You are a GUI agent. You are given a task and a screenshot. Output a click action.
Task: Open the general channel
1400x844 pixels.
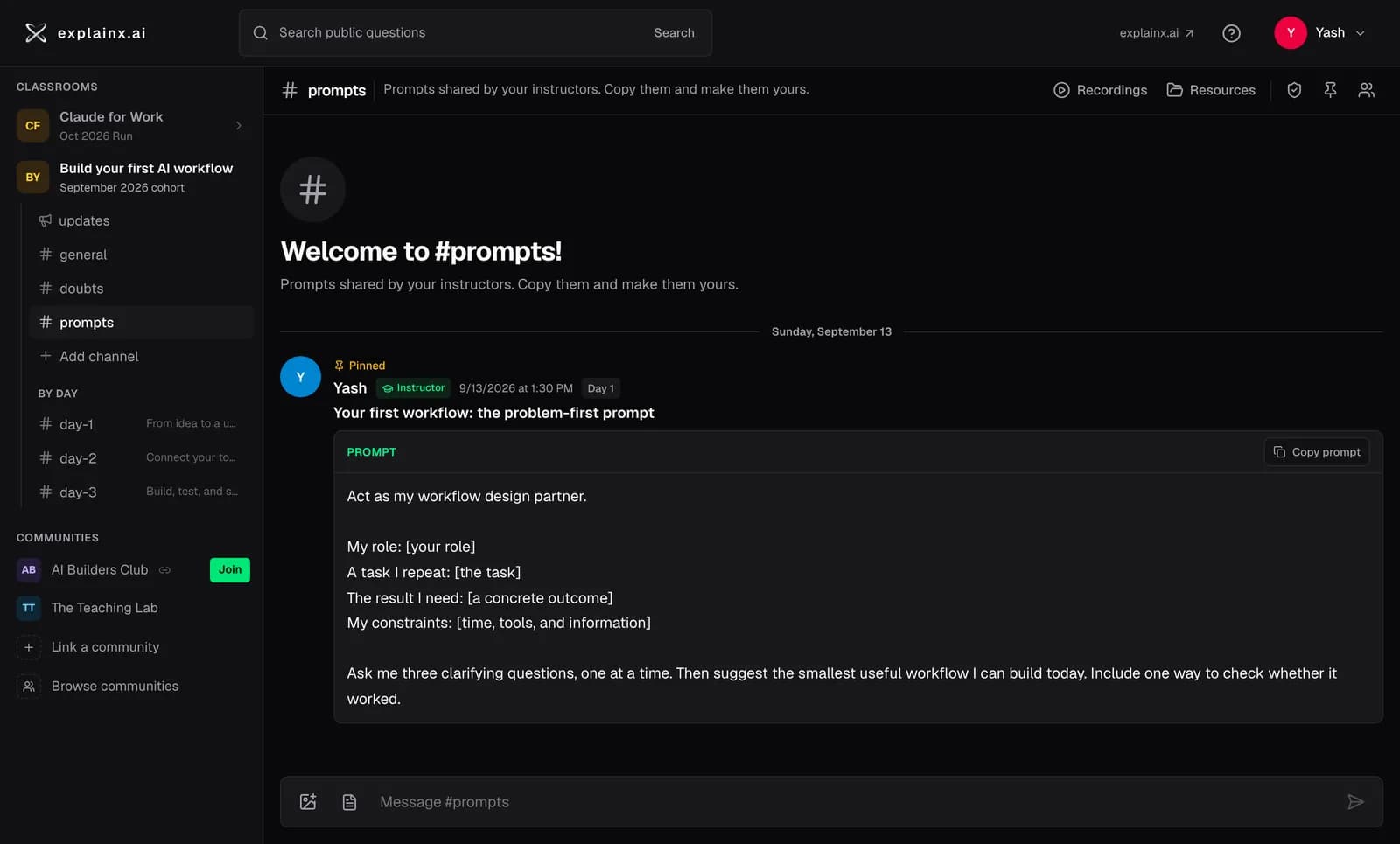coord(140,255)
